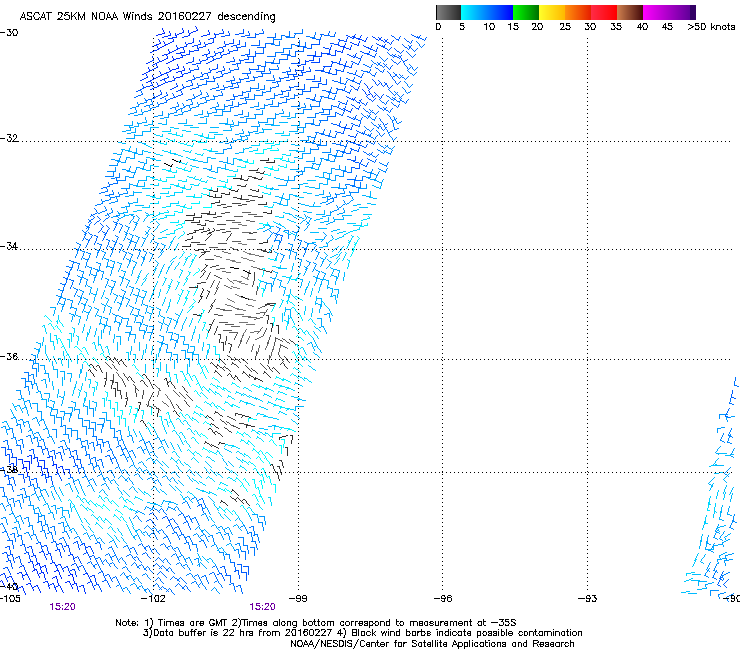The width and height of the screenshot is (740, 650).
Task: Click the -96 longitude axis label
Action: tap(443, 598)
